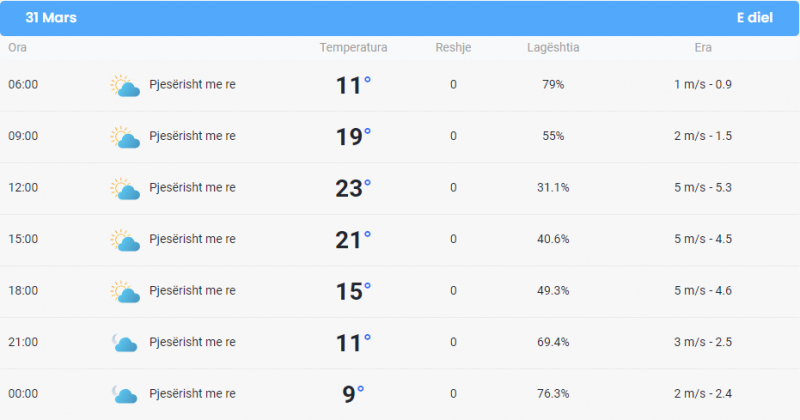Click the sun-cloud icon for 12:00
This screenshot has height=420, width=800.
(125, 189)
